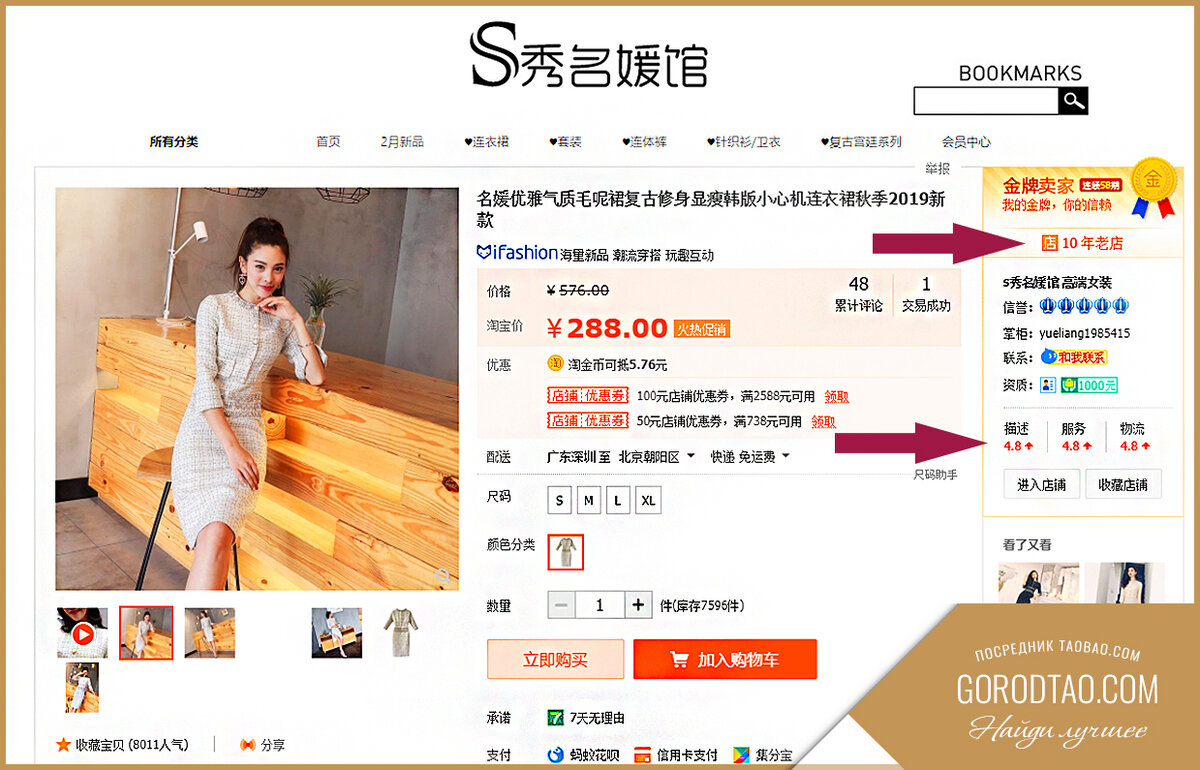Viewport: 1200px width, 770px height.
Task: Select the second highlighted product thumbnail
Action: point(146,632)
